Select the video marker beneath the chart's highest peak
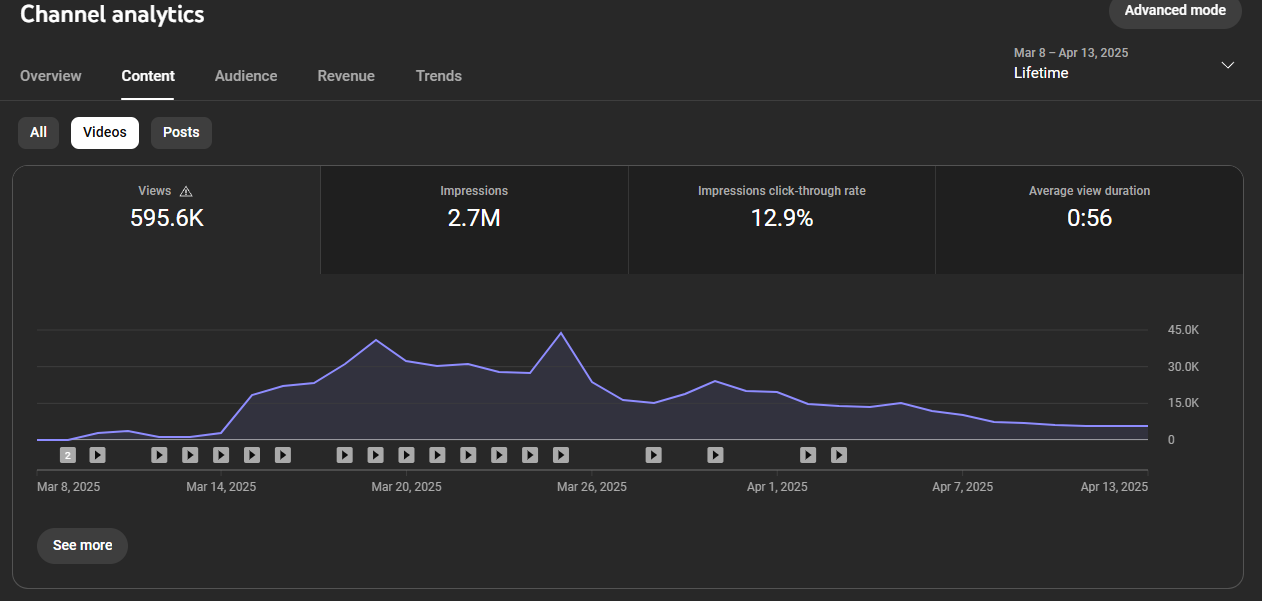Screen dimensions: 1262x601 [x=561, y=455]
